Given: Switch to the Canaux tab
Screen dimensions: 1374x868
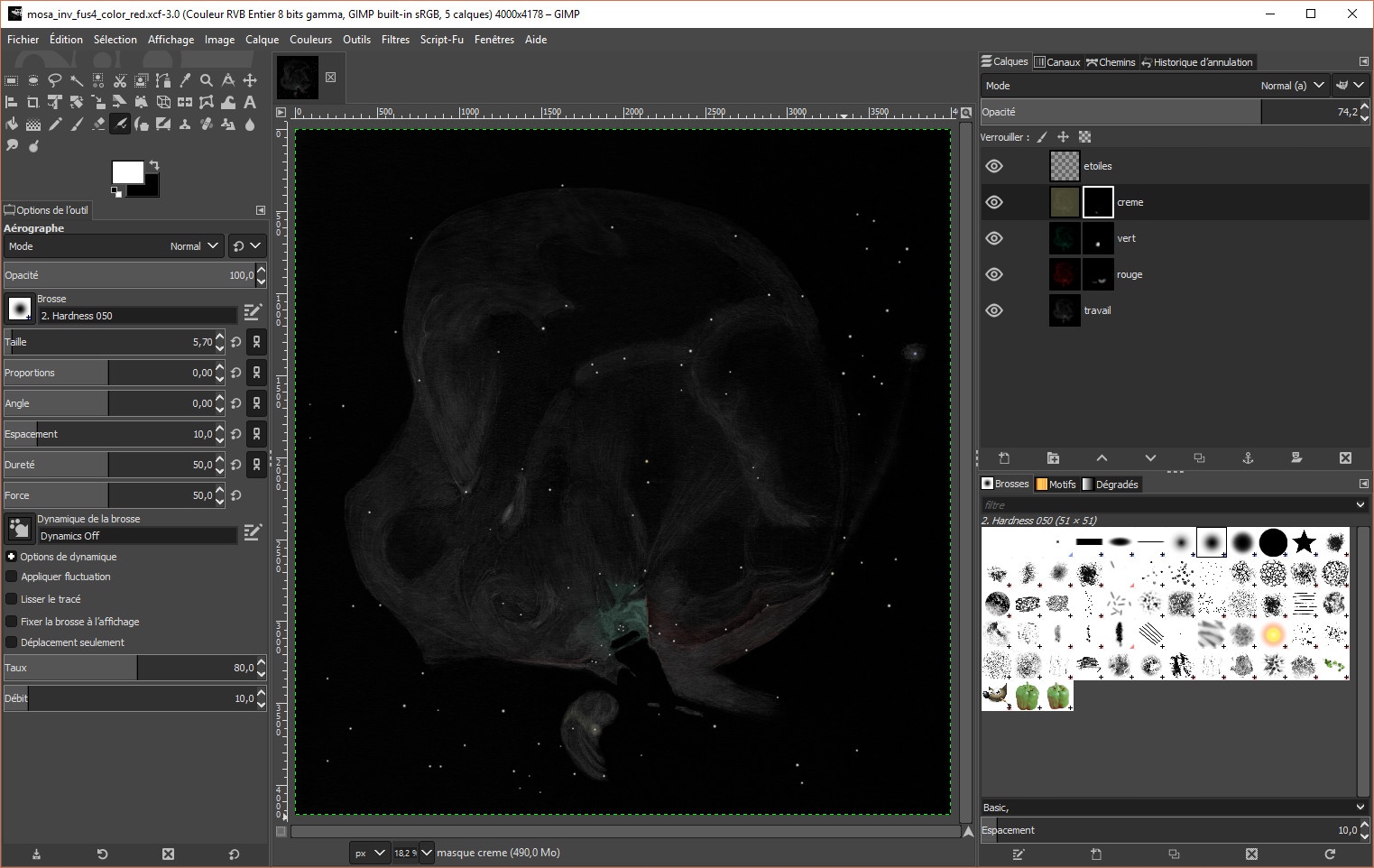Looking at the screenshot, I should click(x=1057, y=62).
